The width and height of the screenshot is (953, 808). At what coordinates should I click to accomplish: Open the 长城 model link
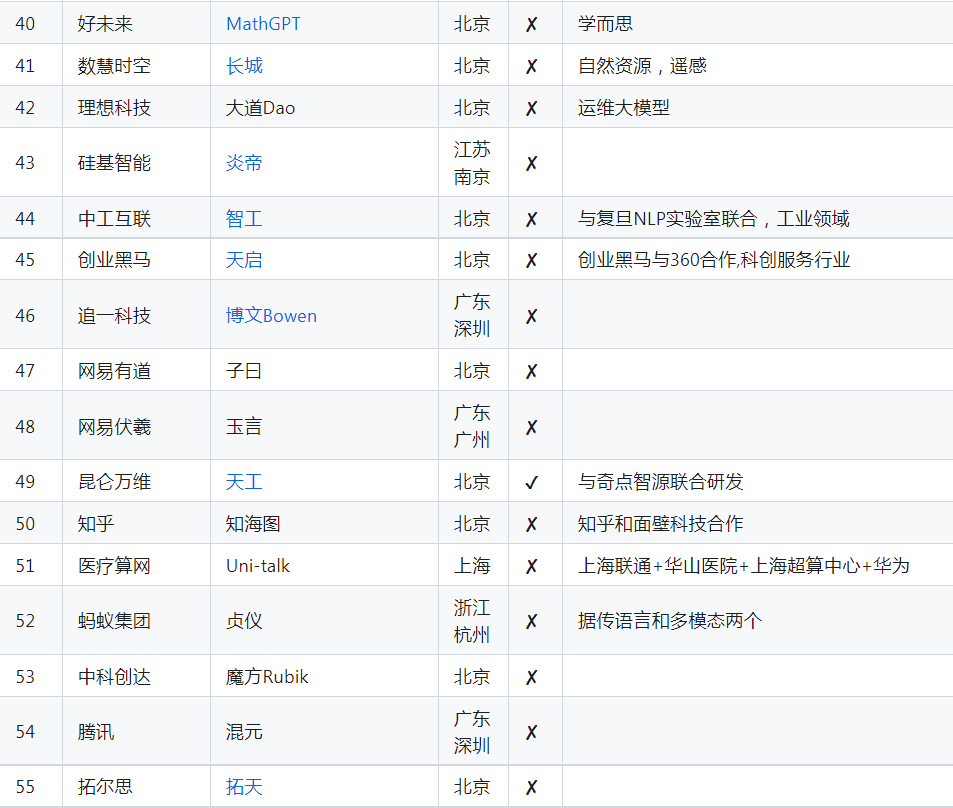[244, 66]
